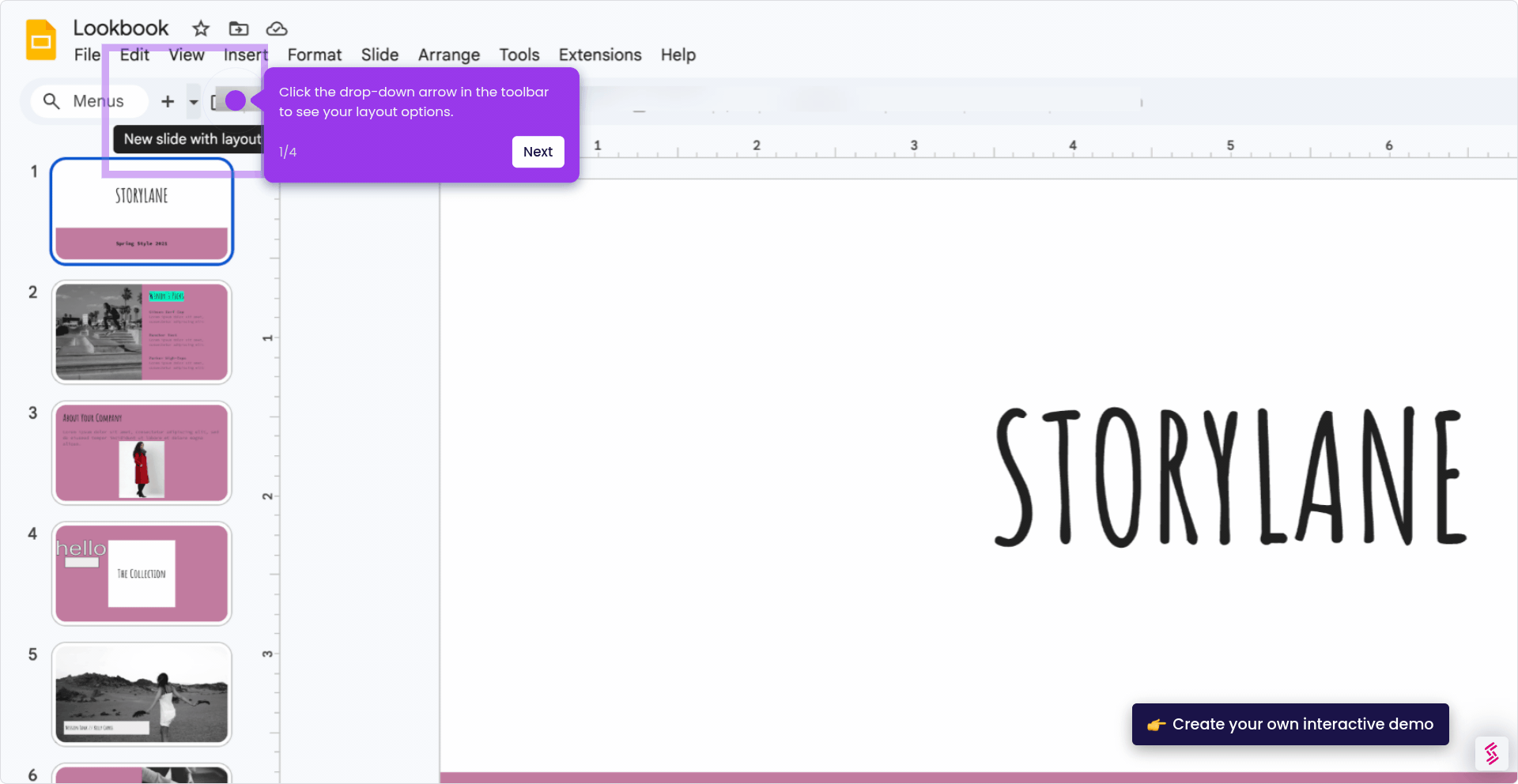Open the Format menu
This screenshot has width=1518, height=784.
(315, 55)
